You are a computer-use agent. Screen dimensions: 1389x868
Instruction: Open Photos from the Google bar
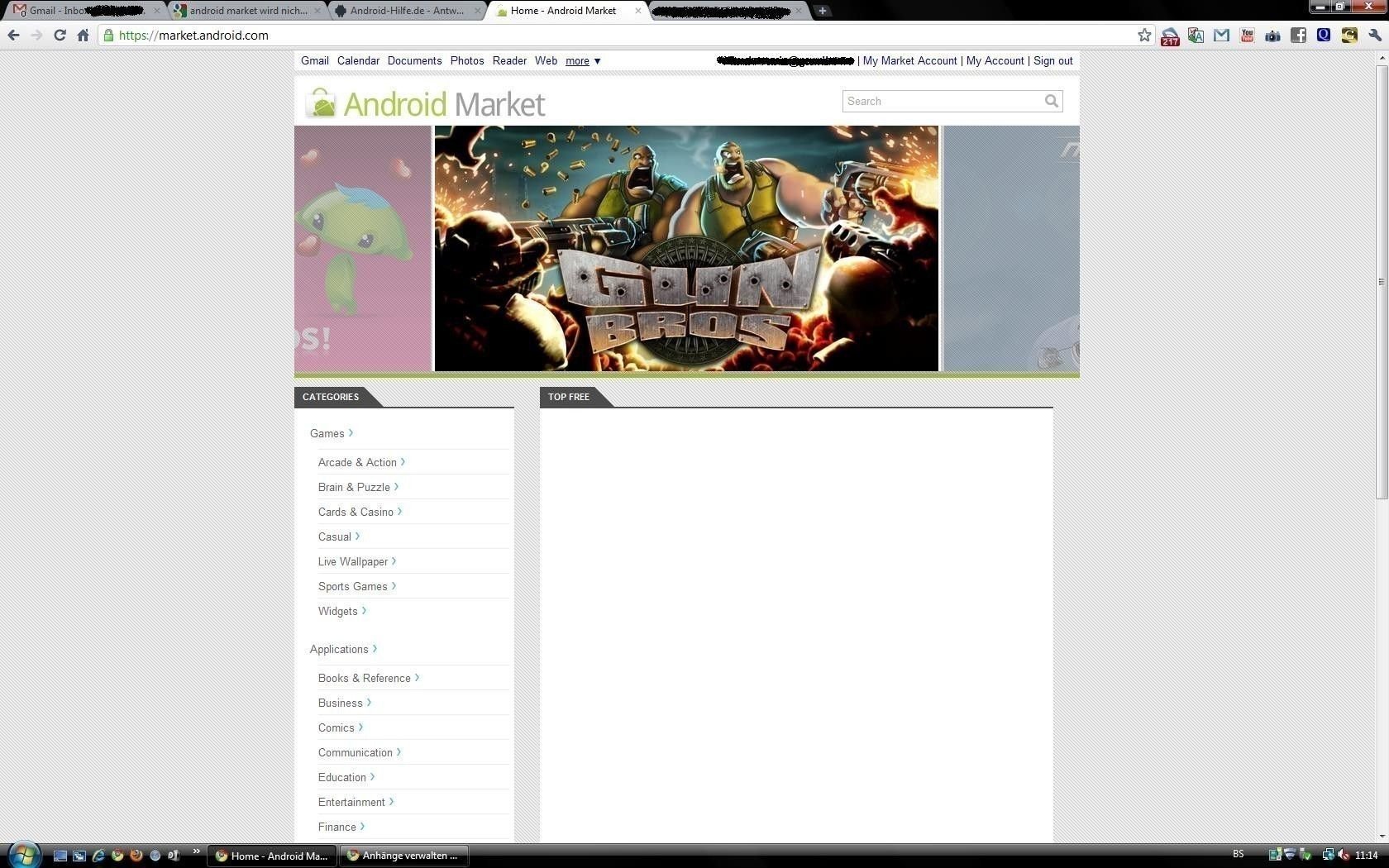[467, 60]
